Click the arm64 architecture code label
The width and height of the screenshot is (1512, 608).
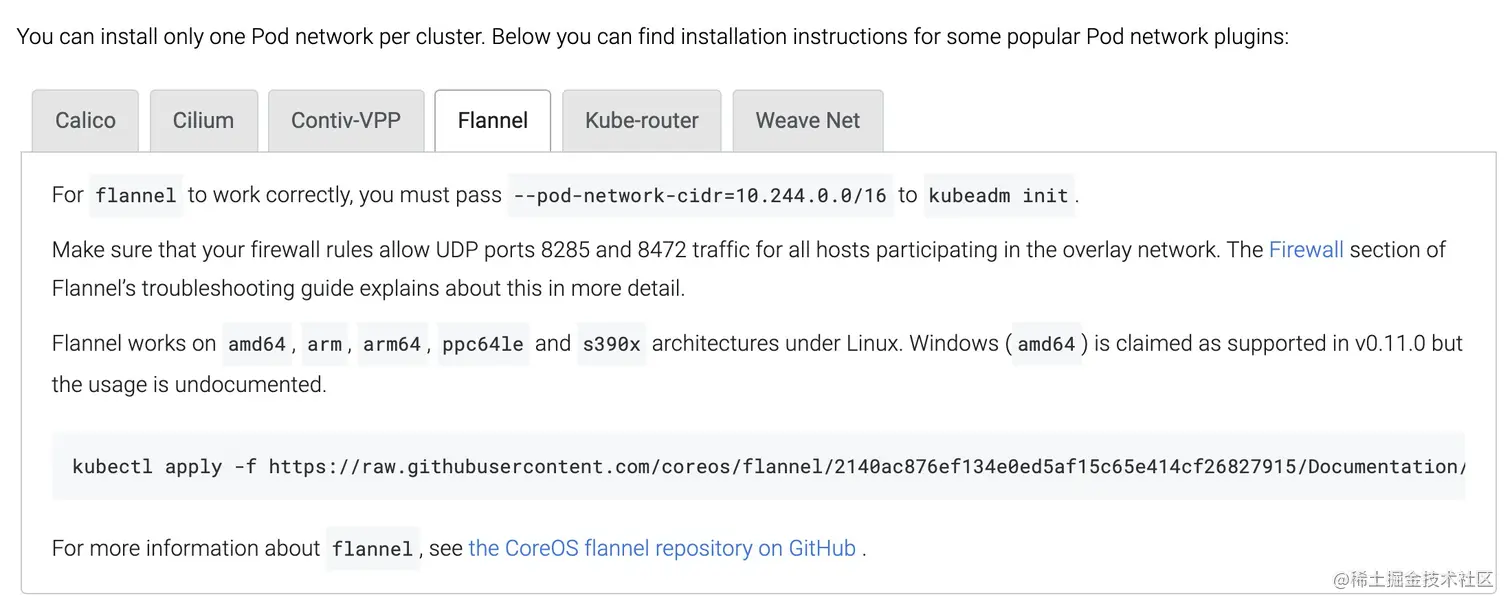click(x=392, y=344)
